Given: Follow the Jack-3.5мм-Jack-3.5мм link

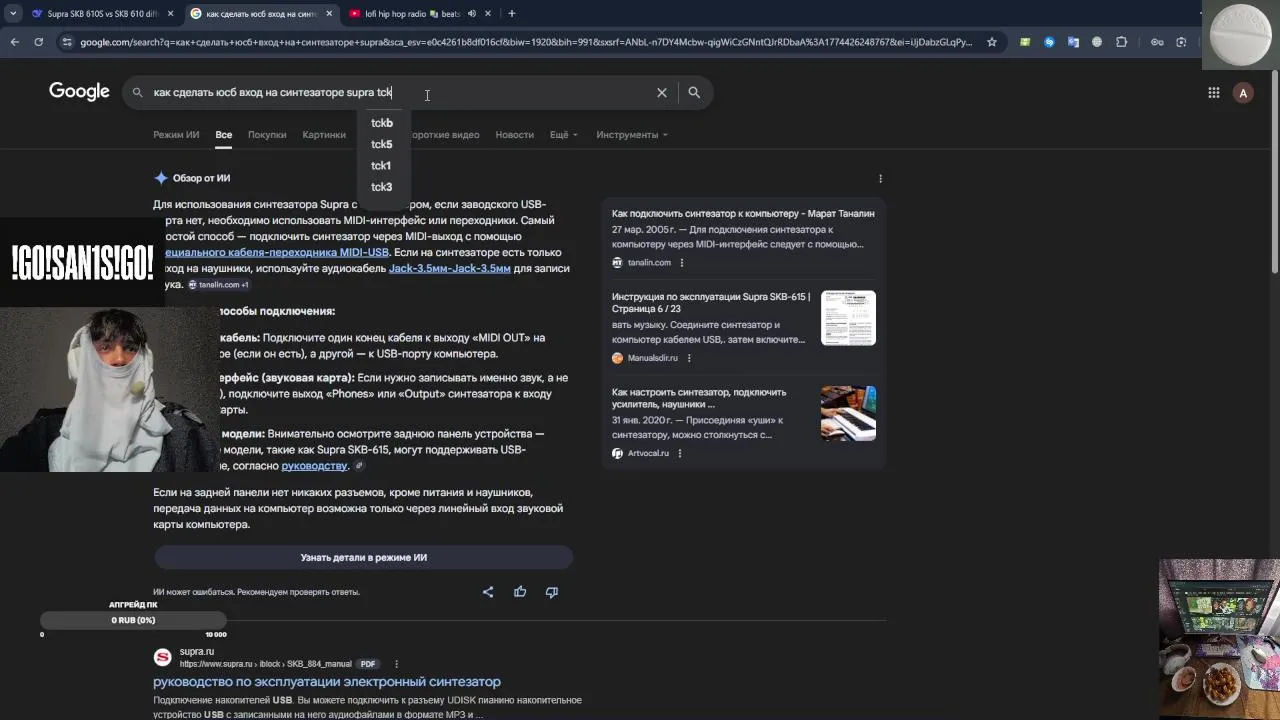Looking at the screenshot, I should tap(449, 268).
